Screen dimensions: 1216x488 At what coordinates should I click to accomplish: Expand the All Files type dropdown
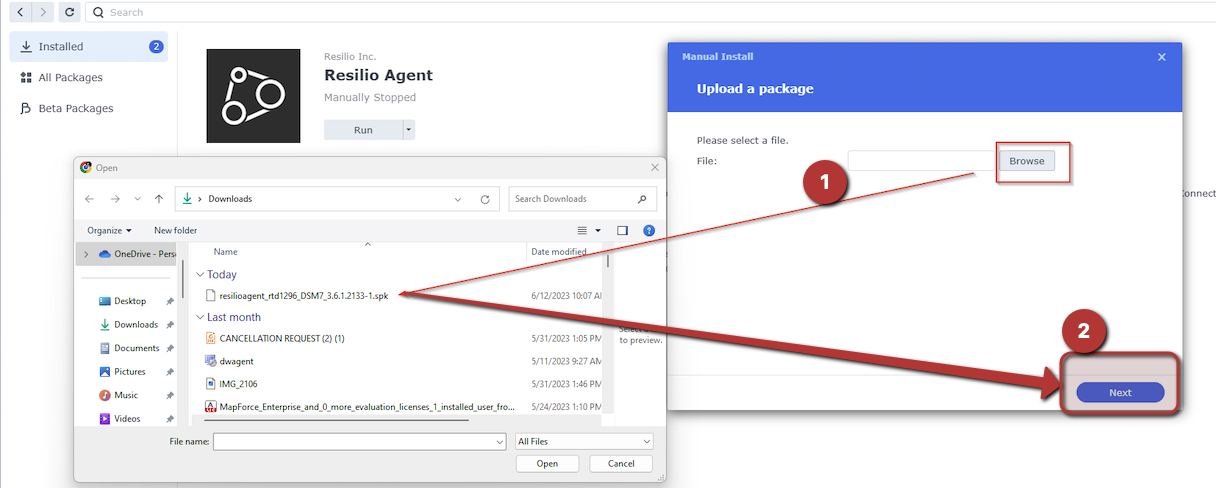pos(584,441)
